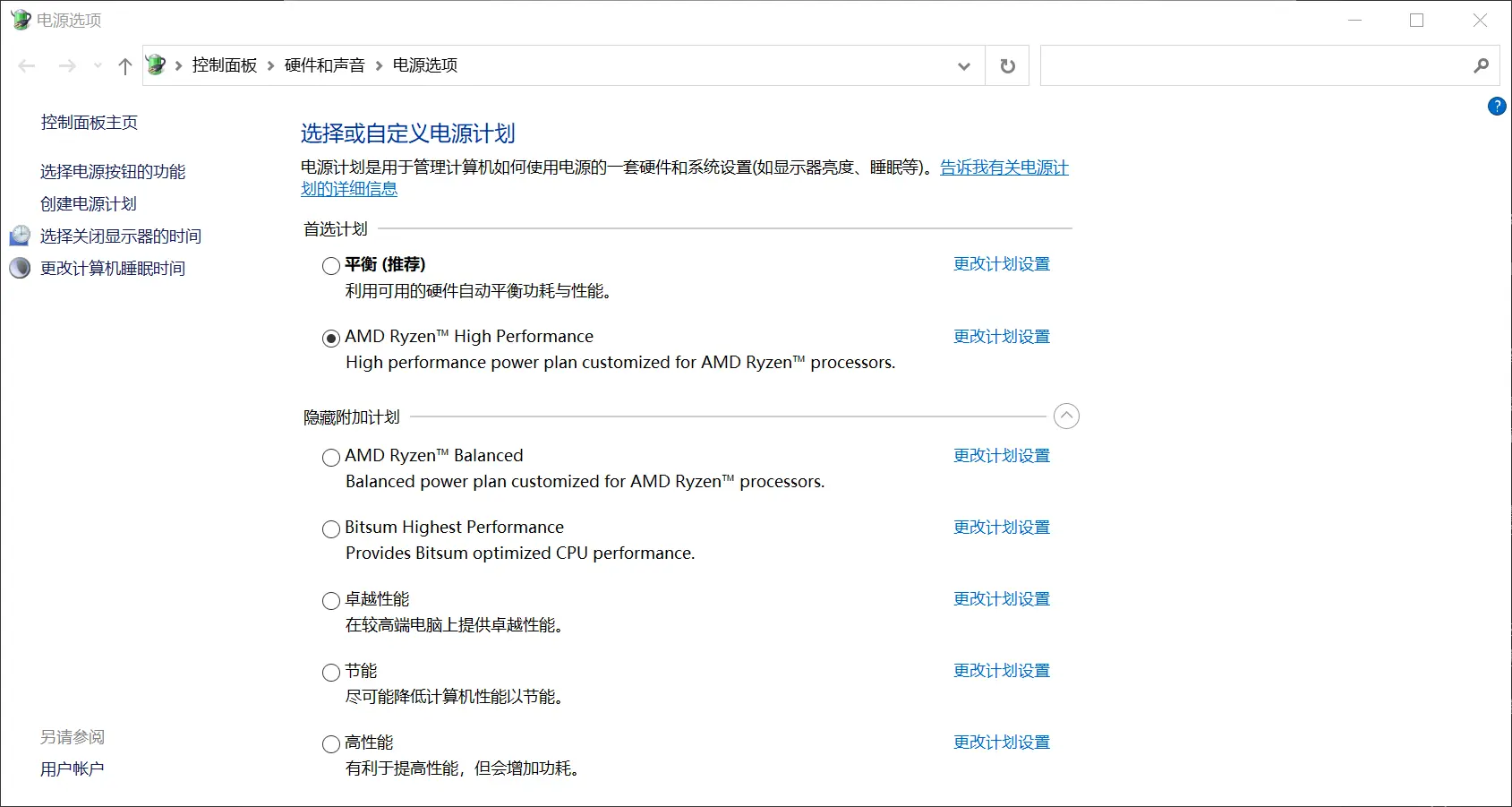Image resolution: width=1512 pixels, height=807 pixels.
Task: Click the power options icon in address bar
Action: tap(156, 65)
